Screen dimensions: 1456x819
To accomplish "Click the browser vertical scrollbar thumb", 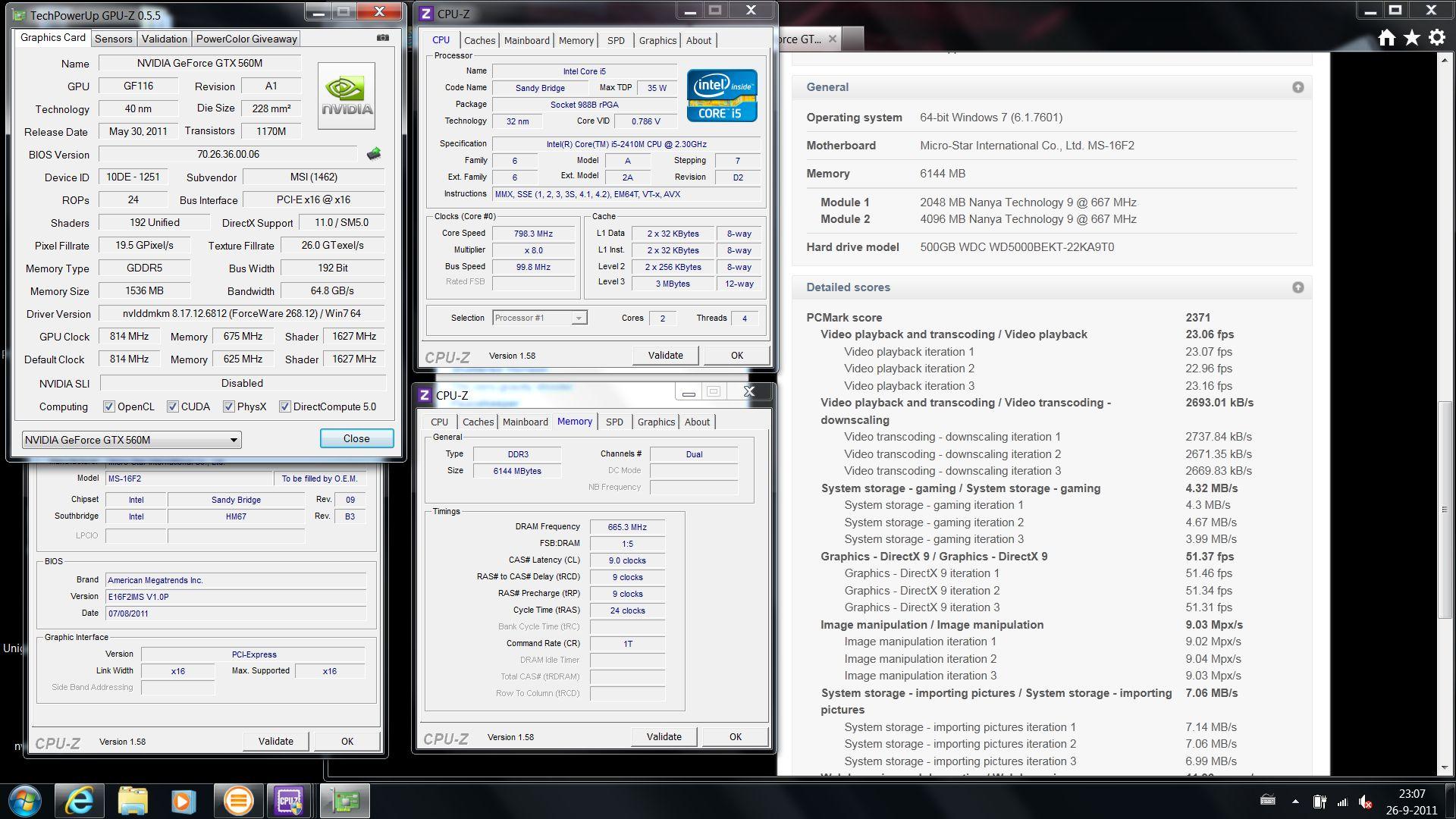I will click(1445, 508).
